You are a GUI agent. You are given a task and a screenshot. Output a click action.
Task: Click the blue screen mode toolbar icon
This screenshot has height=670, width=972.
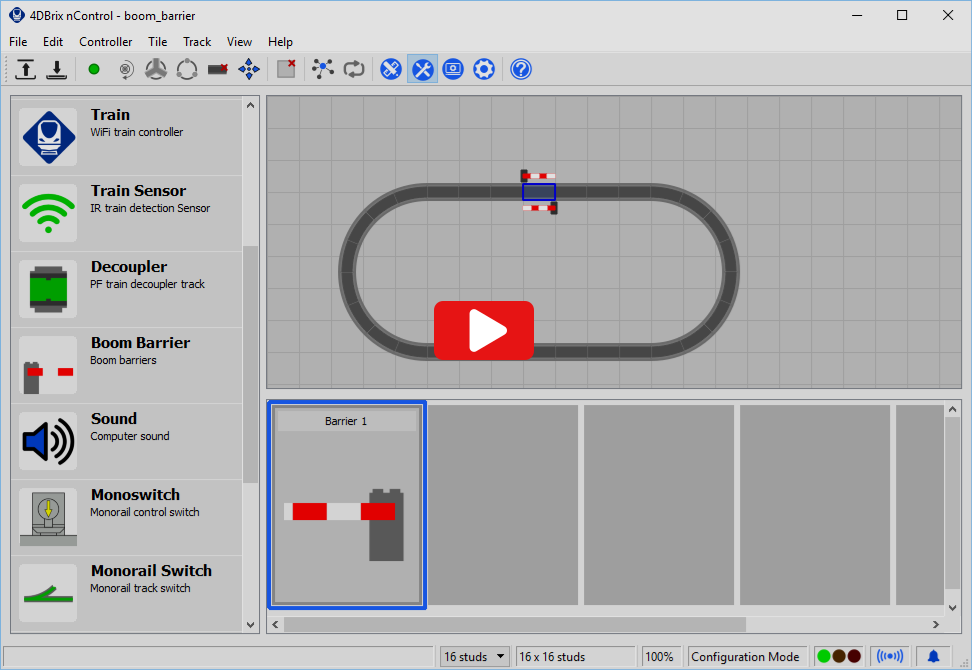coord(453,69)
